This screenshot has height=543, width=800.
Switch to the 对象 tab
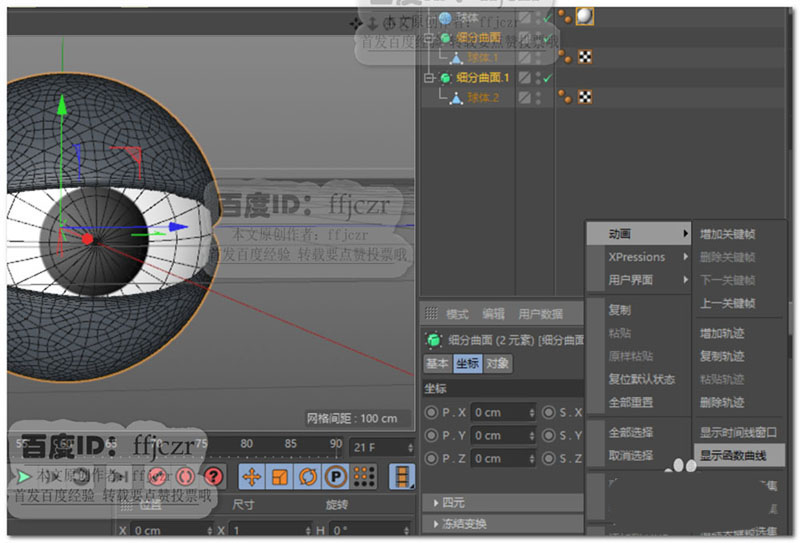click(x=498, y=364)
